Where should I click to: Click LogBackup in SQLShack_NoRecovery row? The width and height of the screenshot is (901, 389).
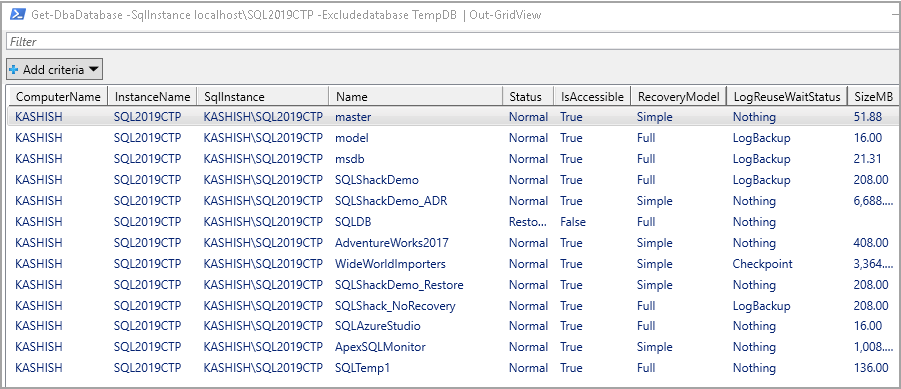click(x=761, y=306)
